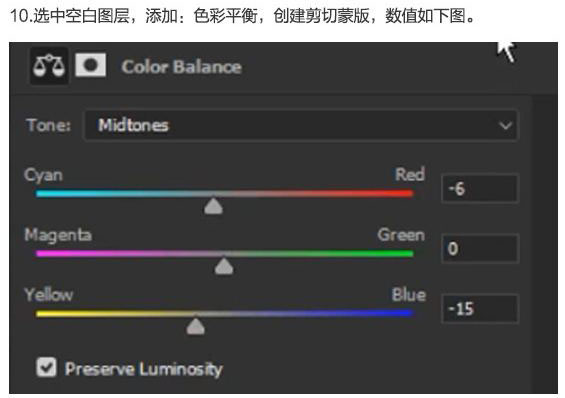Click the magenta end of Magenta-Green track
The image size is (565, 398).
44,254
